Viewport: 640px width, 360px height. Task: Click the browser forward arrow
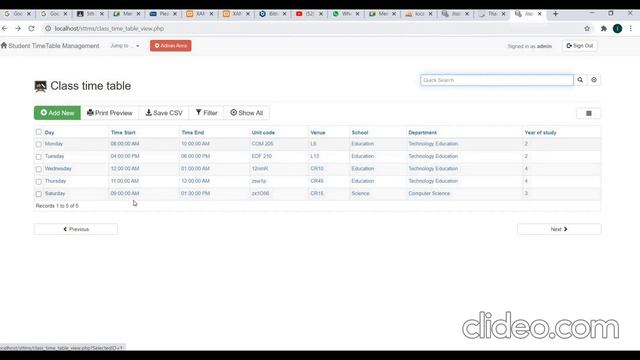[x=18, y=29]
